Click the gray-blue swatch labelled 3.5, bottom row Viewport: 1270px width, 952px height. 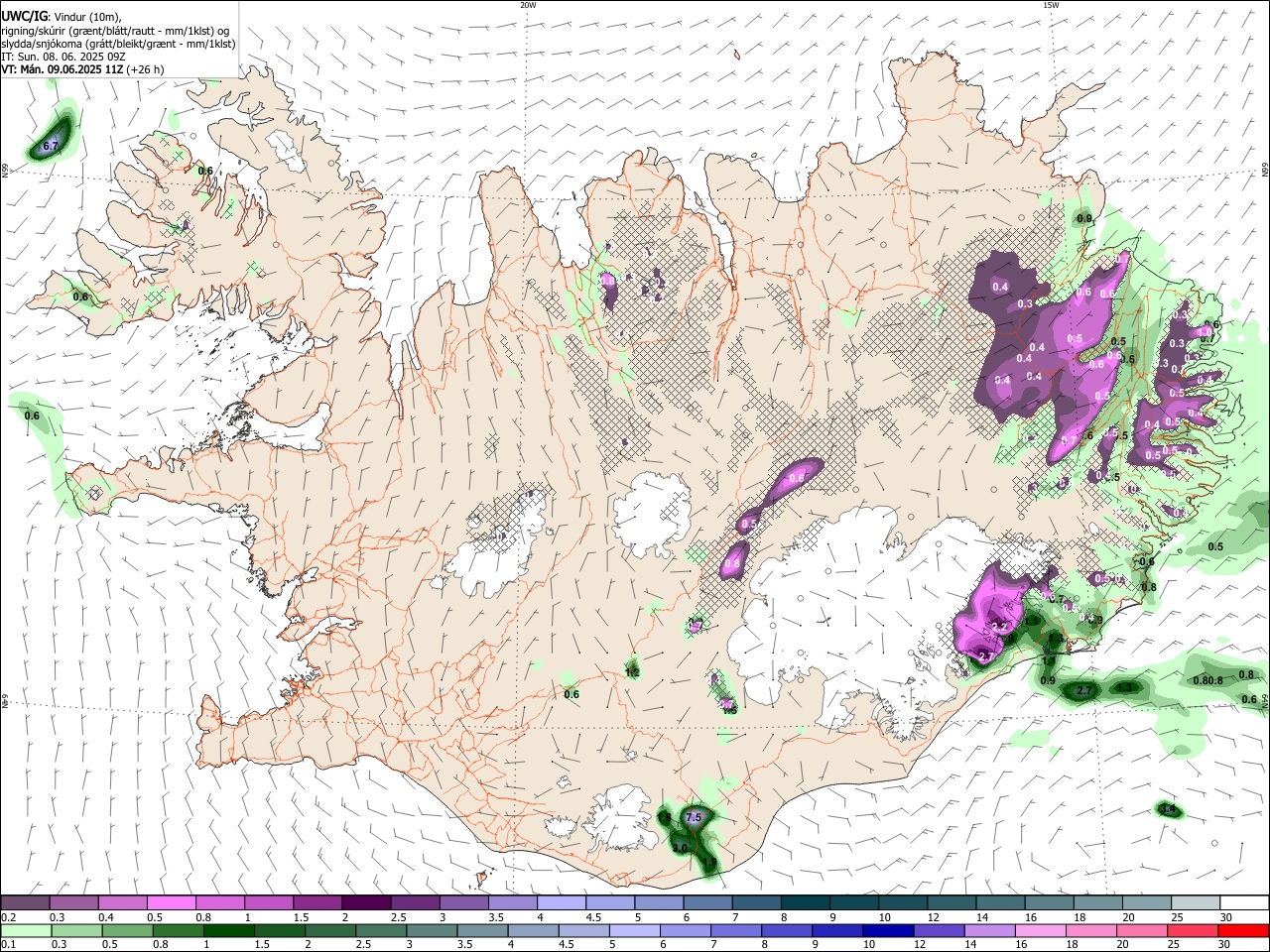point(483,930)
